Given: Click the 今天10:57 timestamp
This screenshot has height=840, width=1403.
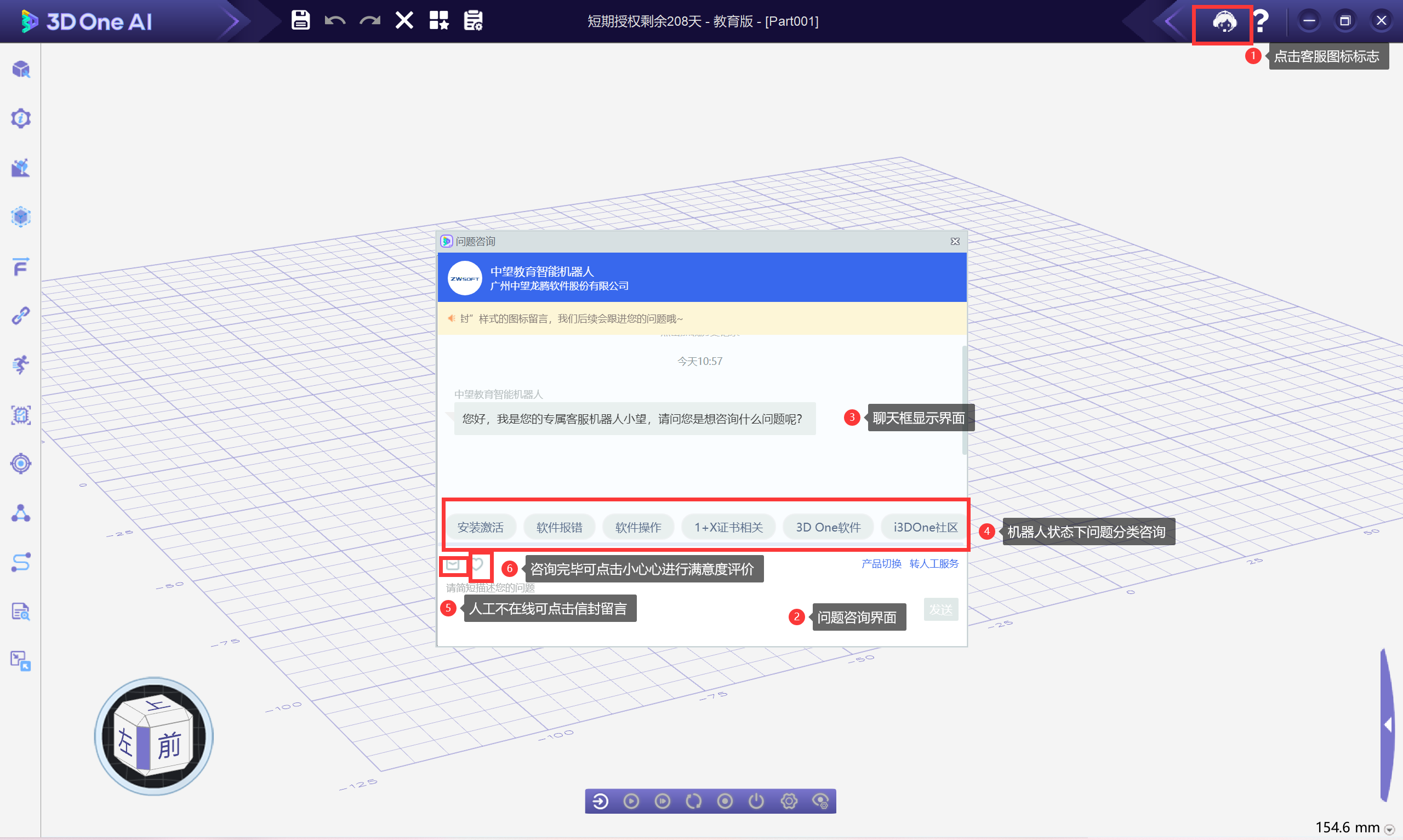Looking at the screenshot, I should pos(699,361).
